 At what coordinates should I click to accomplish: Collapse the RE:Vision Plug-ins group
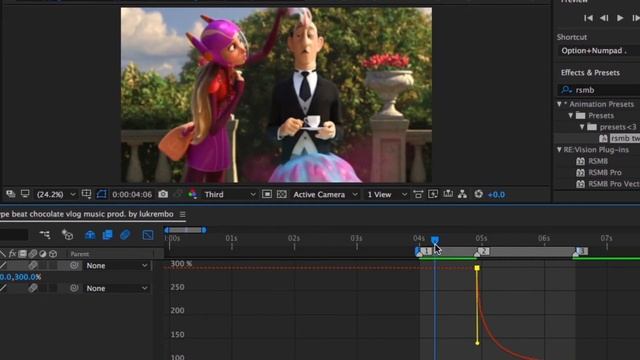560,150
